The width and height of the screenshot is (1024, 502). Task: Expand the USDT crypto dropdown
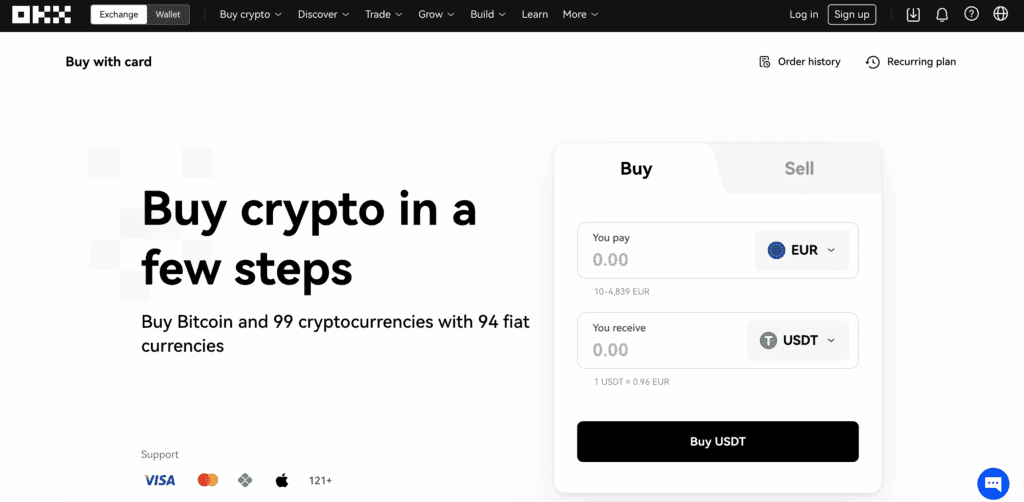click(798, 340)
